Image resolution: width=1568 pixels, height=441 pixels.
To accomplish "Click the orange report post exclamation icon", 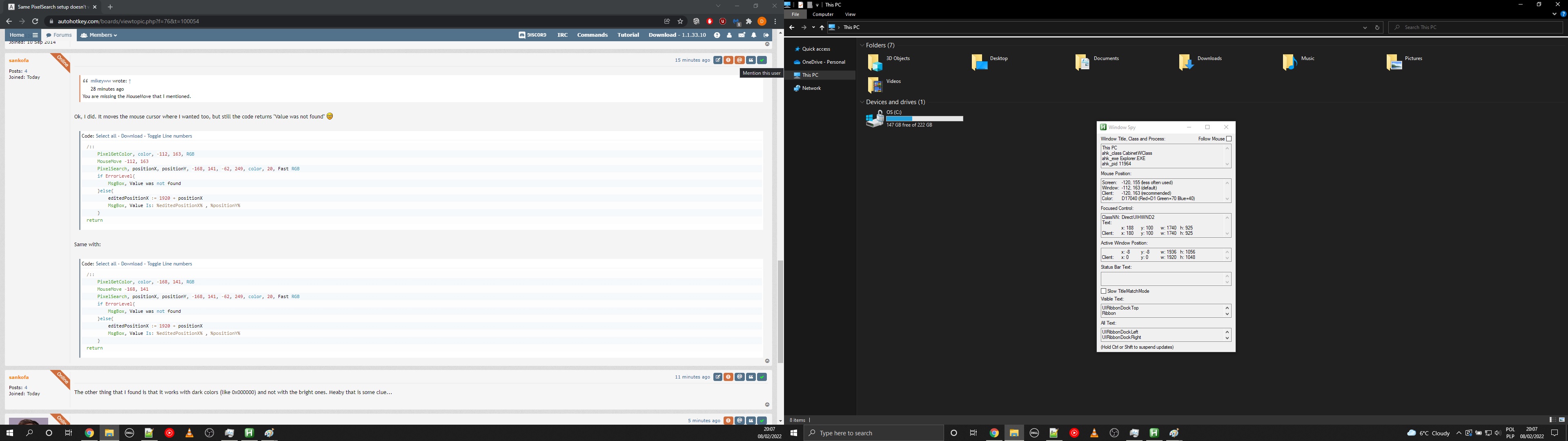I will (728, 60).
